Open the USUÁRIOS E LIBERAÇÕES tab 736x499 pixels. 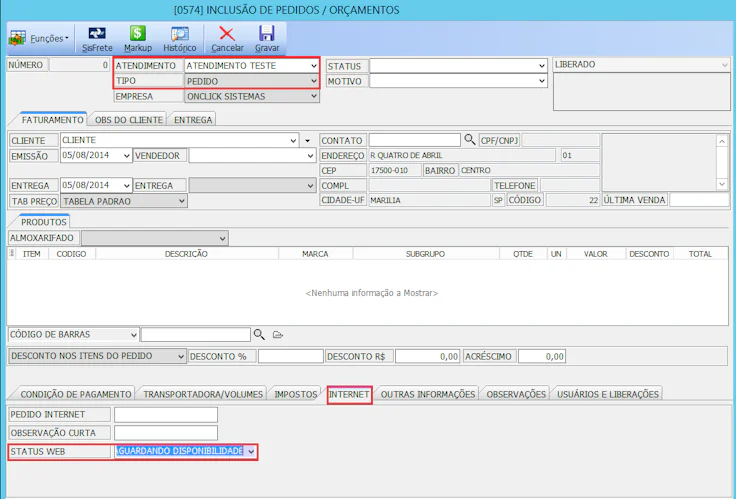tap(608, 394)
